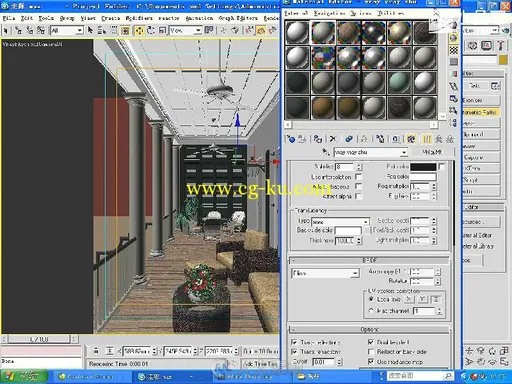Select Local axis radio button
Viewport: 512px width, 384px height.
pos(371,299)
